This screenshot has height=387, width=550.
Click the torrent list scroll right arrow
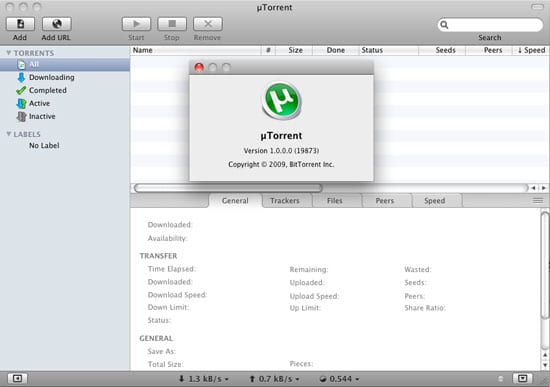544,188
